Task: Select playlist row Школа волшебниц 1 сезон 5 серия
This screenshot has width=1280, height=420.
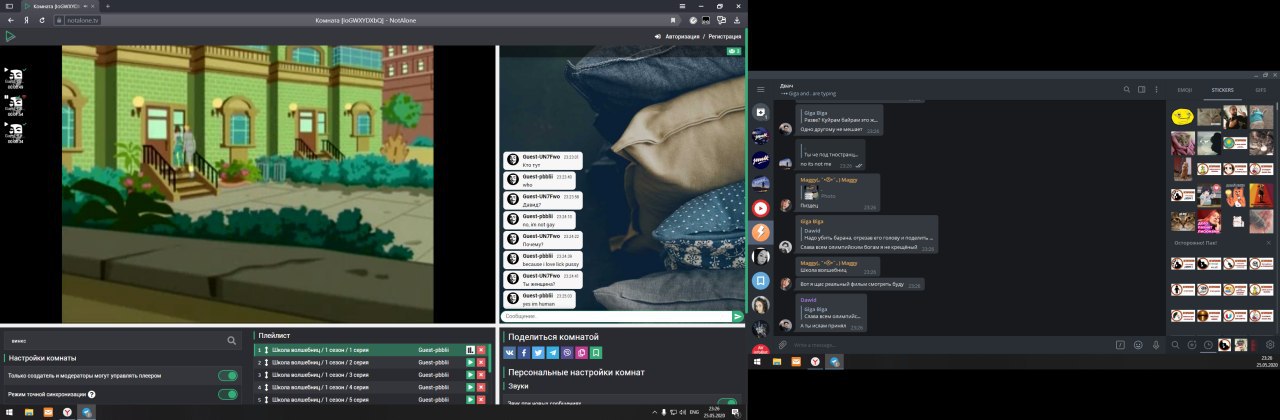Action: point(372,399)
